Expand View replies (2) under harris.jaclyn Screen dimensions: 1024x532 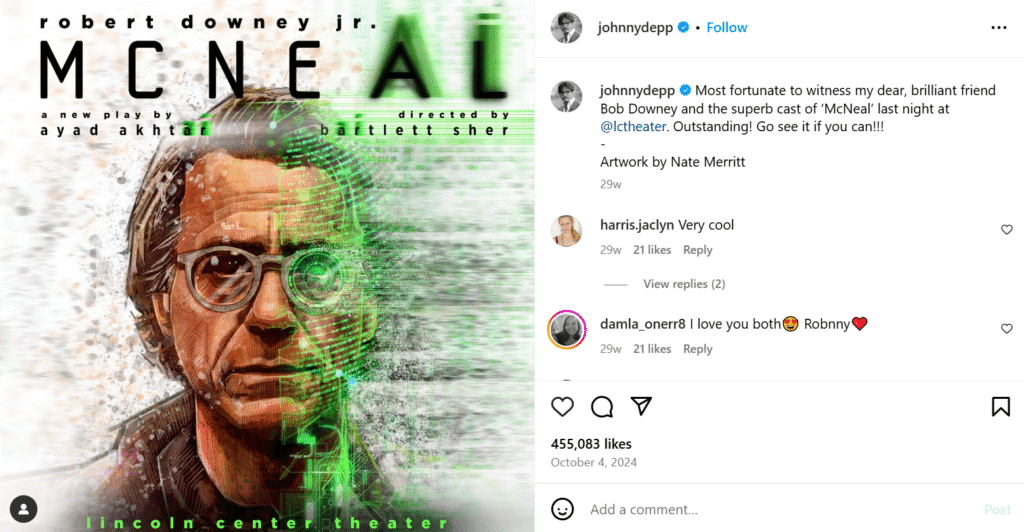tap(684, 284)
